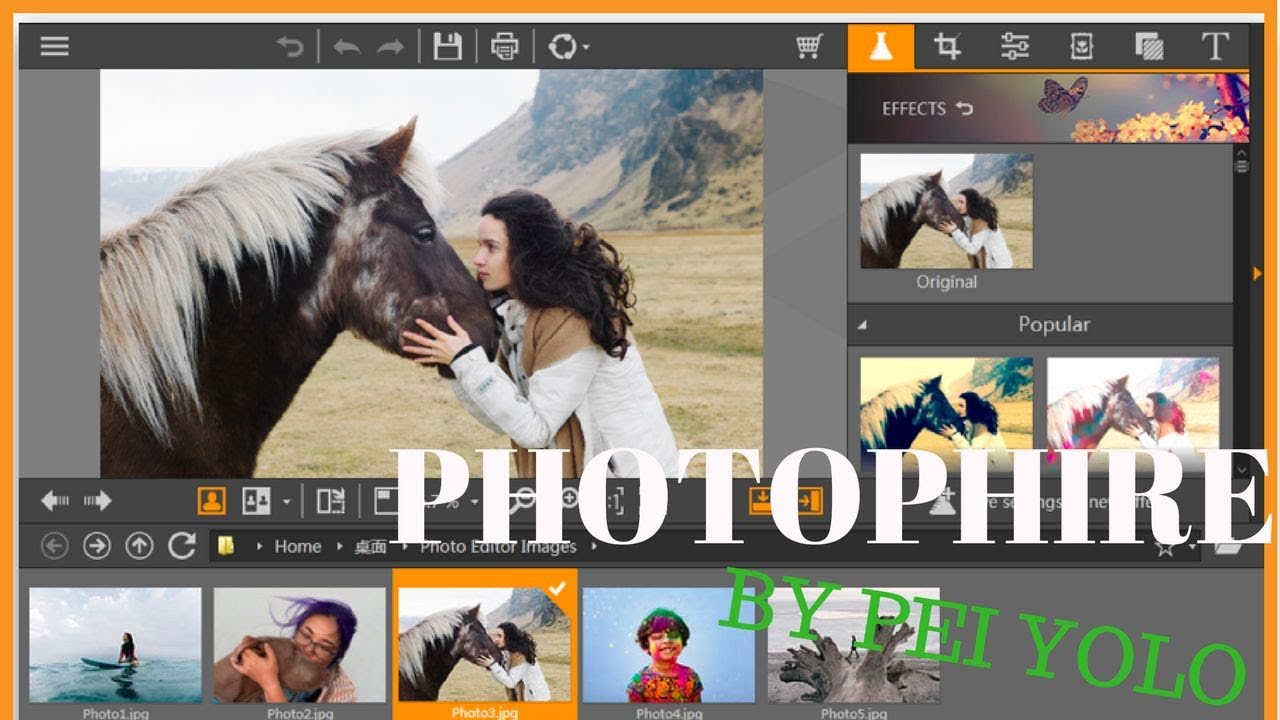Click the back arrow beside EFFECTS

pyautogui.click(x=964, y=108)
